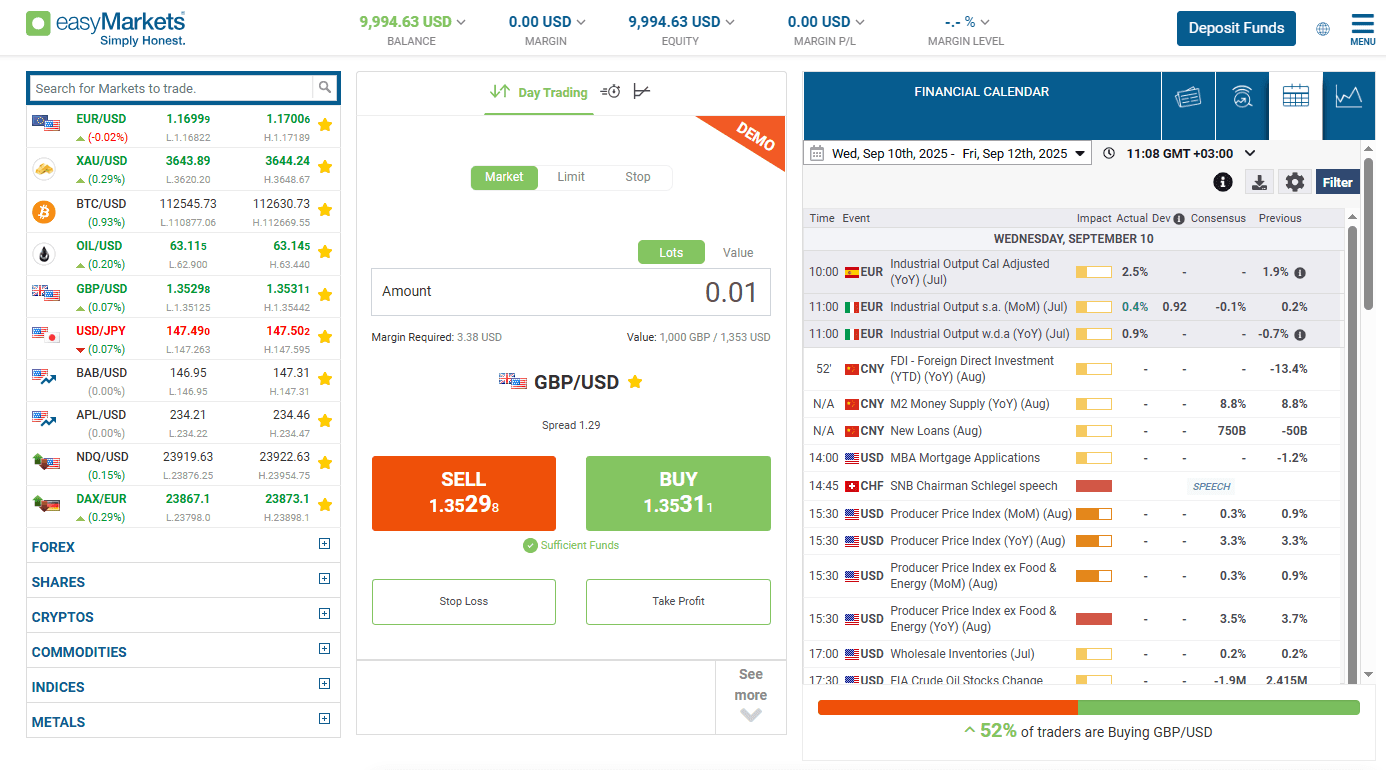Click the BAB/USD share icon
The image size is (1386, 770).
pos(44,377)
